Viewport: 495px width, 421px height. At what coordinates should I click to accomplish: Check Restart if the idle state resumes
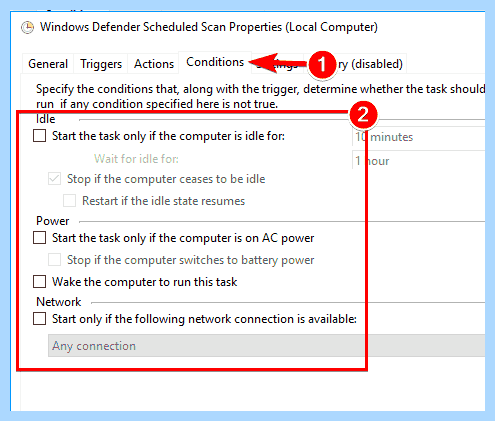tap(69, 201)
